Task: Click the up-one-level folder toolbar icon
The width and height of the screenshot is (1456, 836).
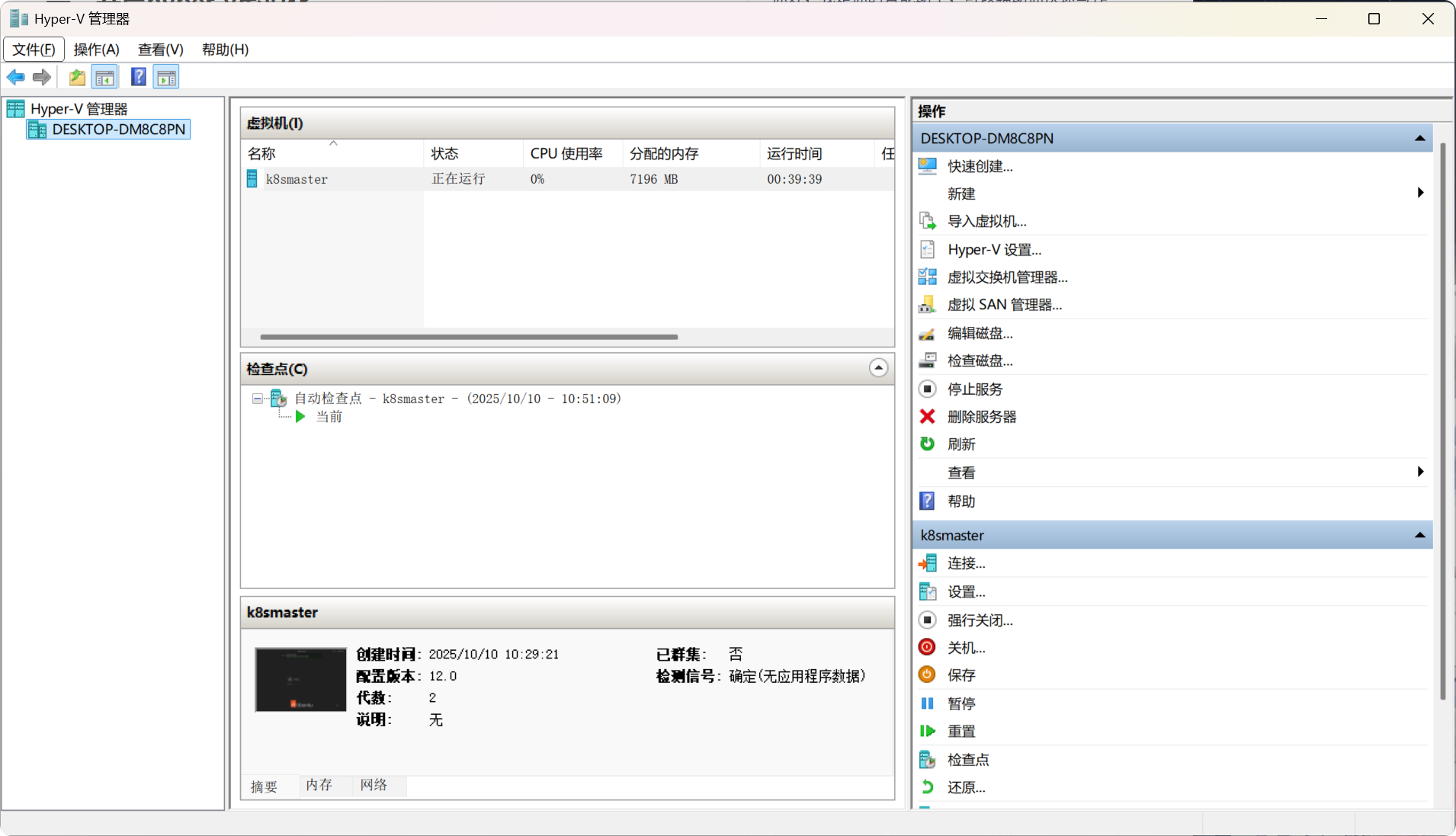Action: (77, 77)
